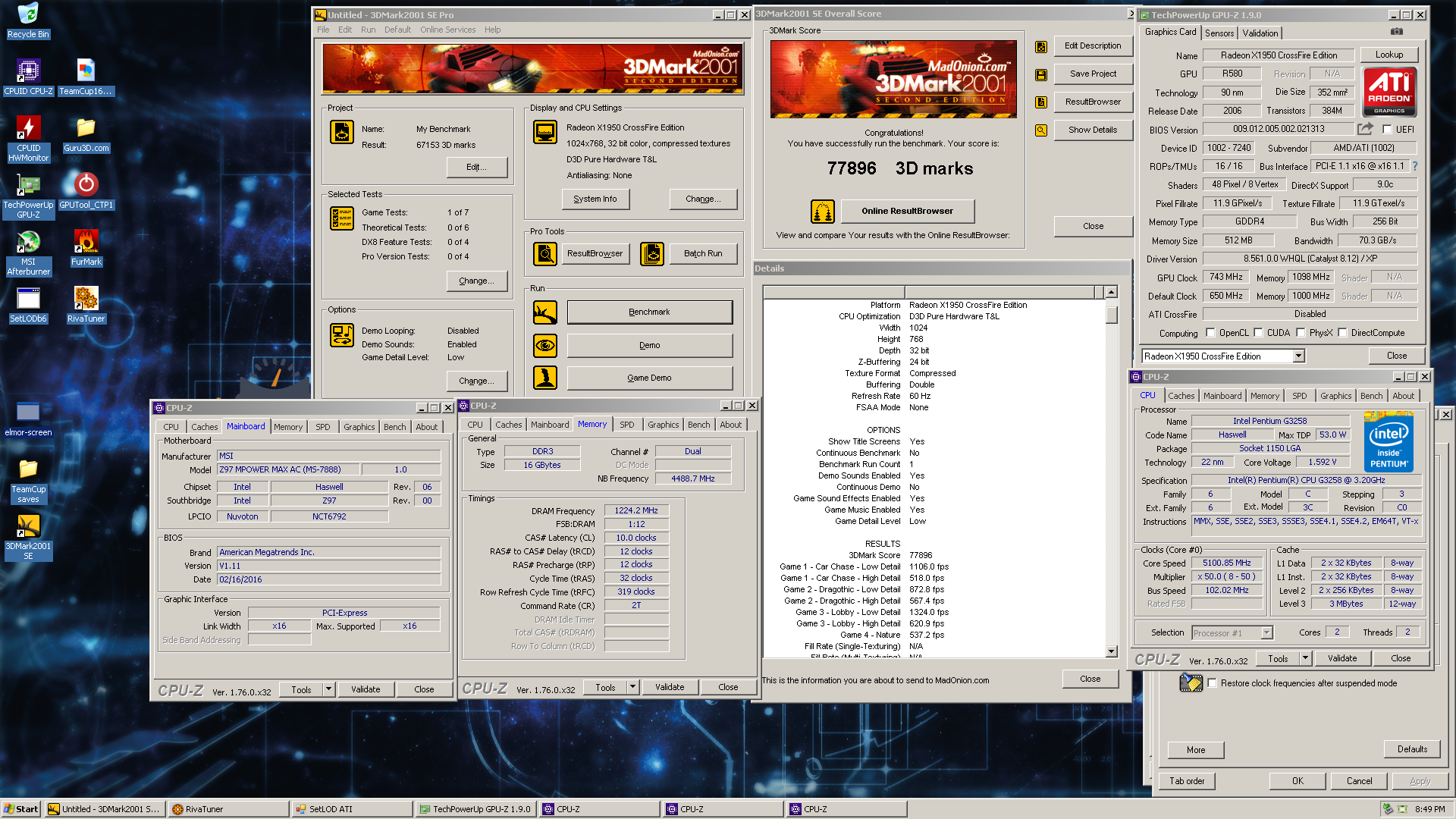Click the details list scrollbar up arrow
Screen dimensions: 1456x819
click(1111, 293)
